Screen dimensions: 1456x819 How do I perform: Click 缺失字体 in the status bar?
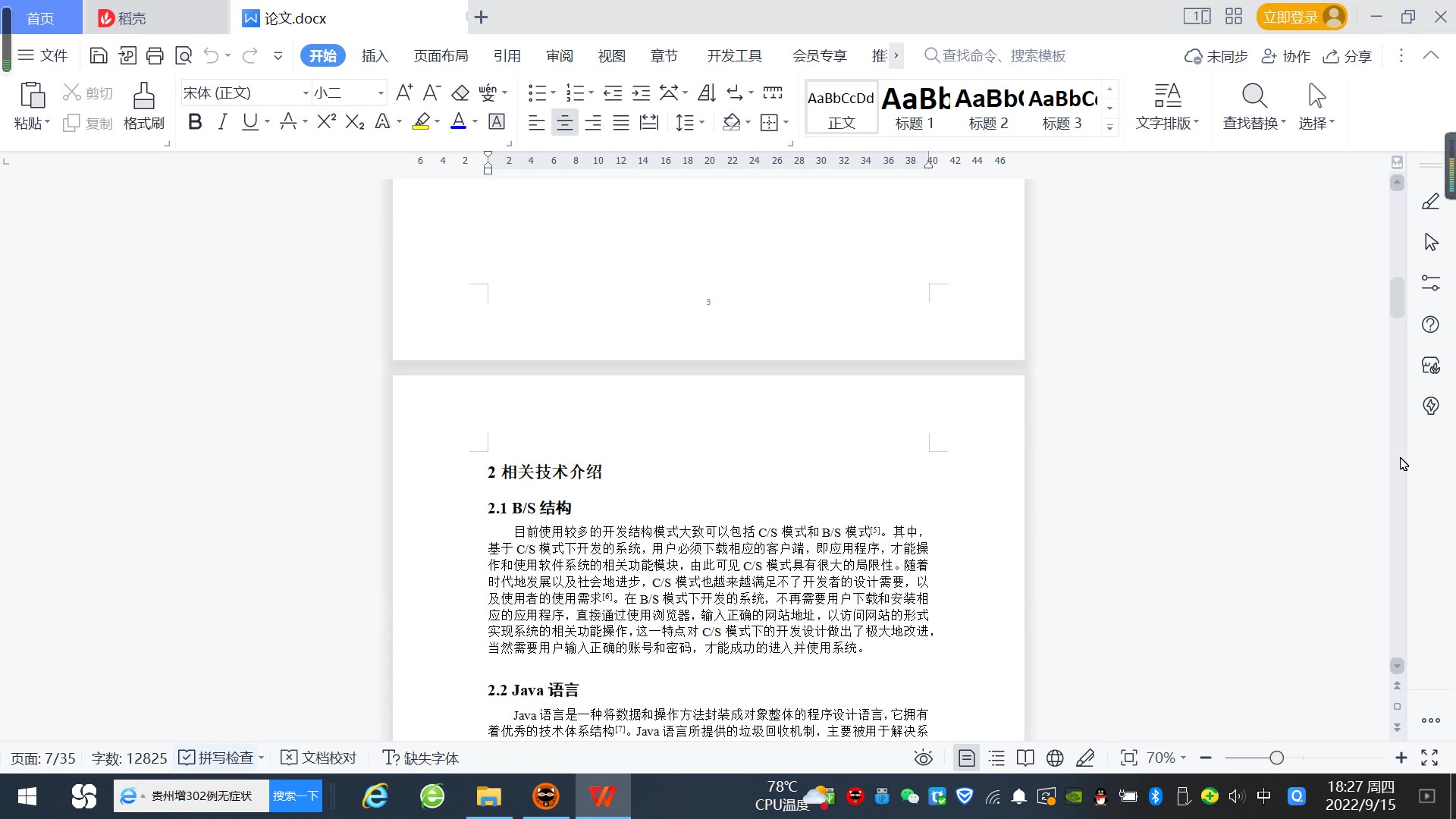tap(421, 758)
